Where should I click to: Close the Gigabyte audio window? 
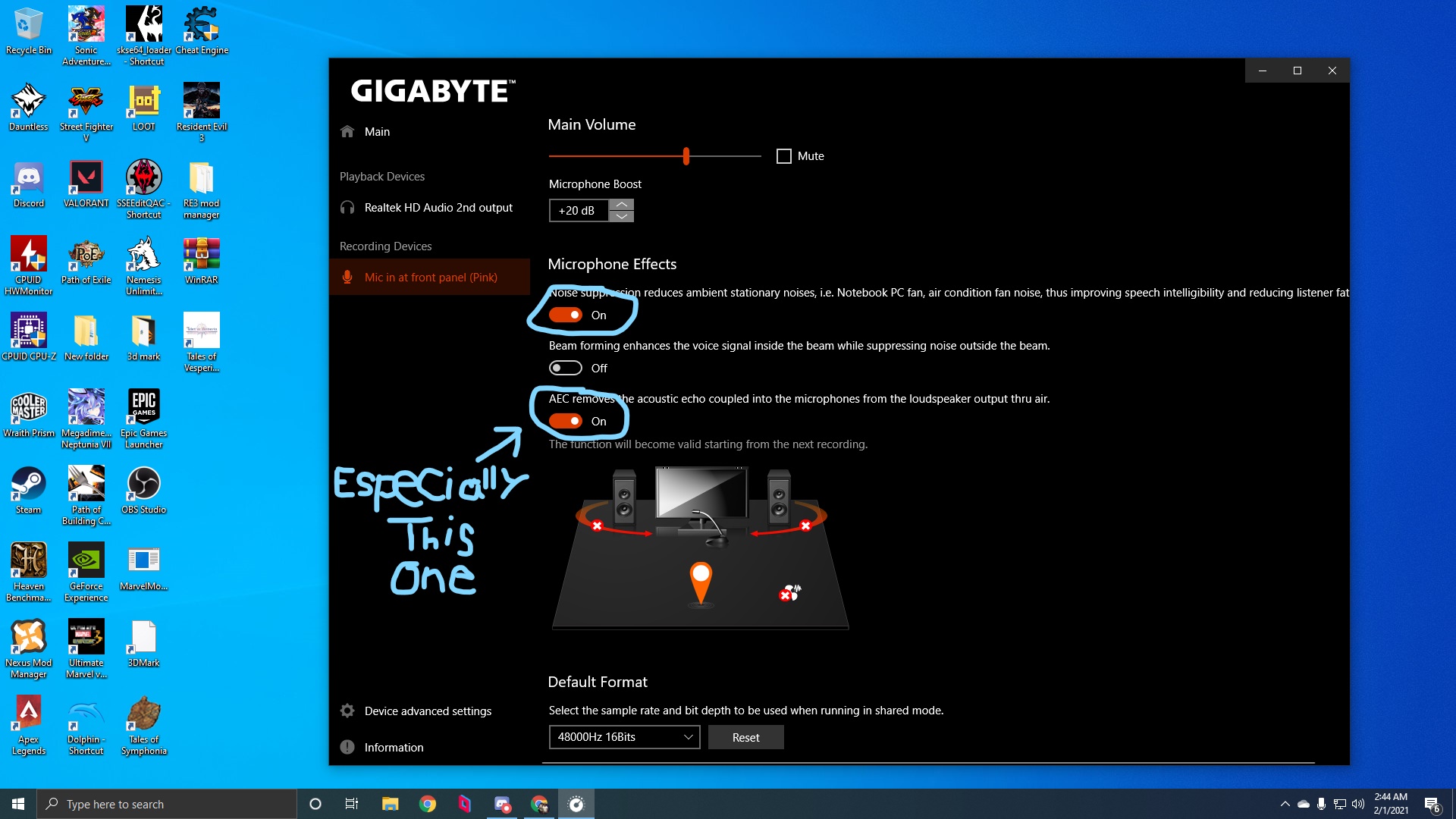click(1332, 71)
